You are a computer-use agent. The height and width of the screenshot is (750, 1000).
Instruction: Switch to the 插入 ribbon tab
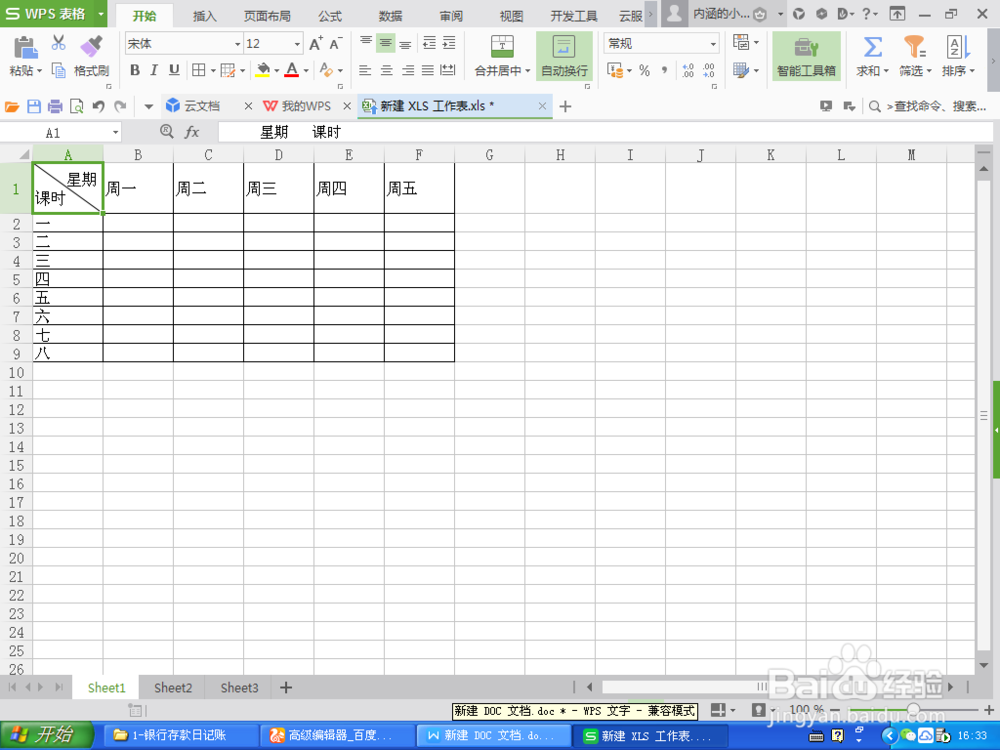(205, 16)
